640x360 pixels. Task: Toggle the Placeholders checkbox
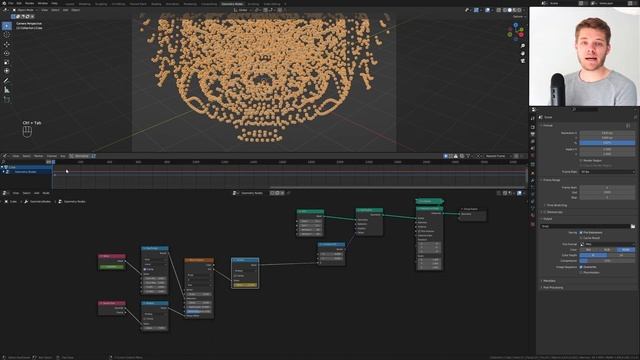coord(581,272)
